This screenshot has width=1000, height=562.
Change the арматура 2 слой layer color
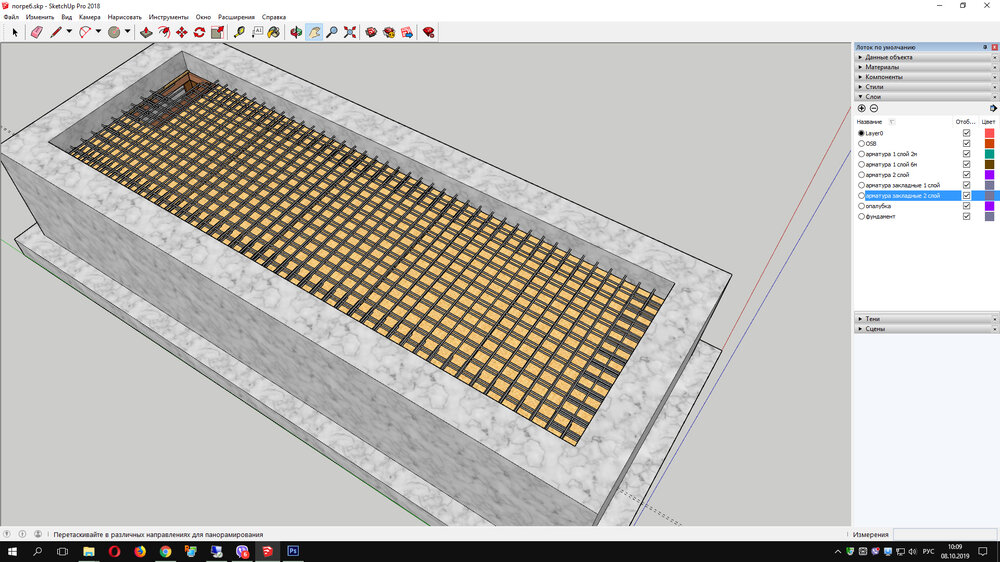pyautogui.click(x=989, y=175)
